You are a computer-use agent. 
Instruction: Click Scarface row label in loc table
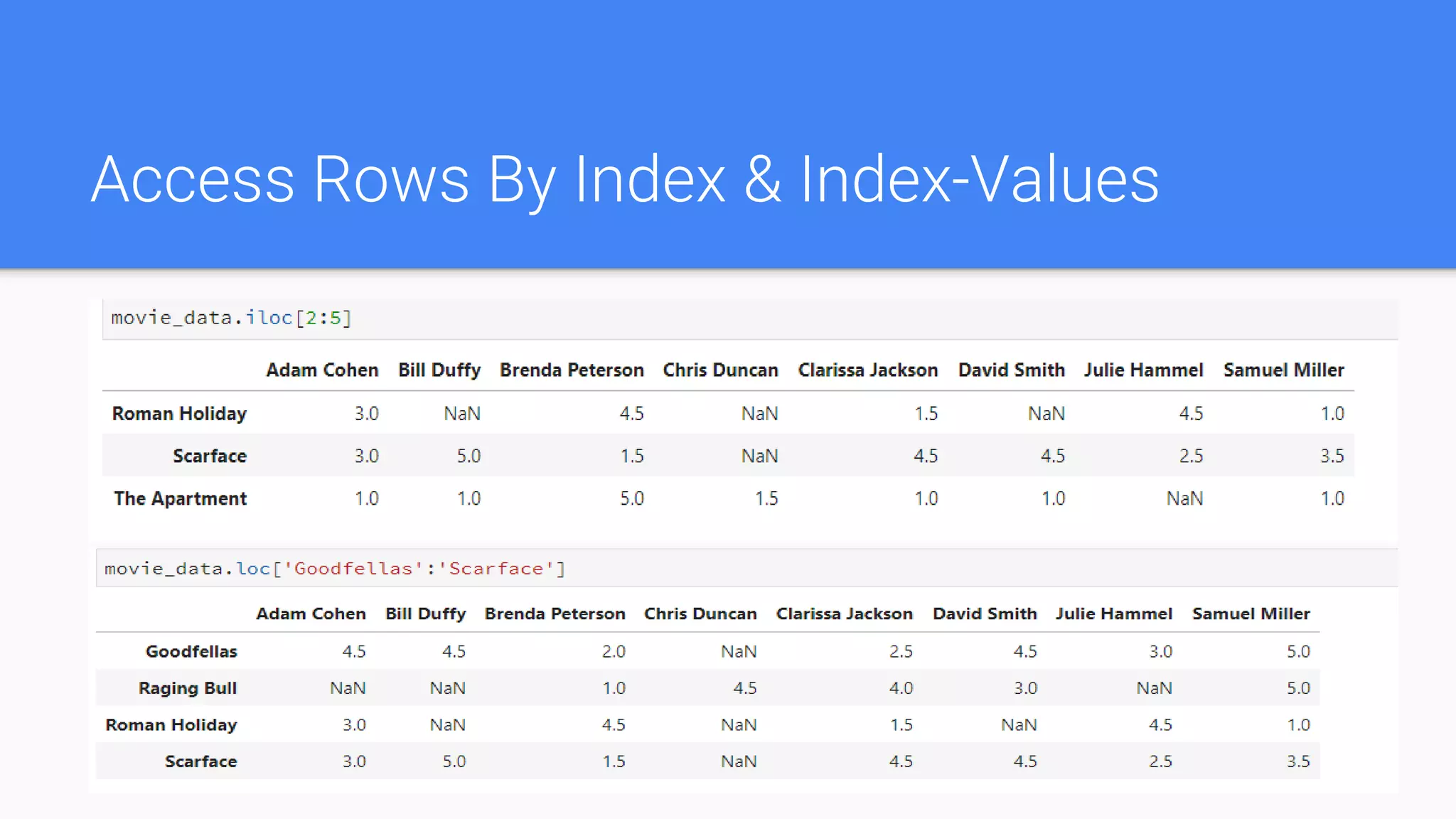[201, 761]
